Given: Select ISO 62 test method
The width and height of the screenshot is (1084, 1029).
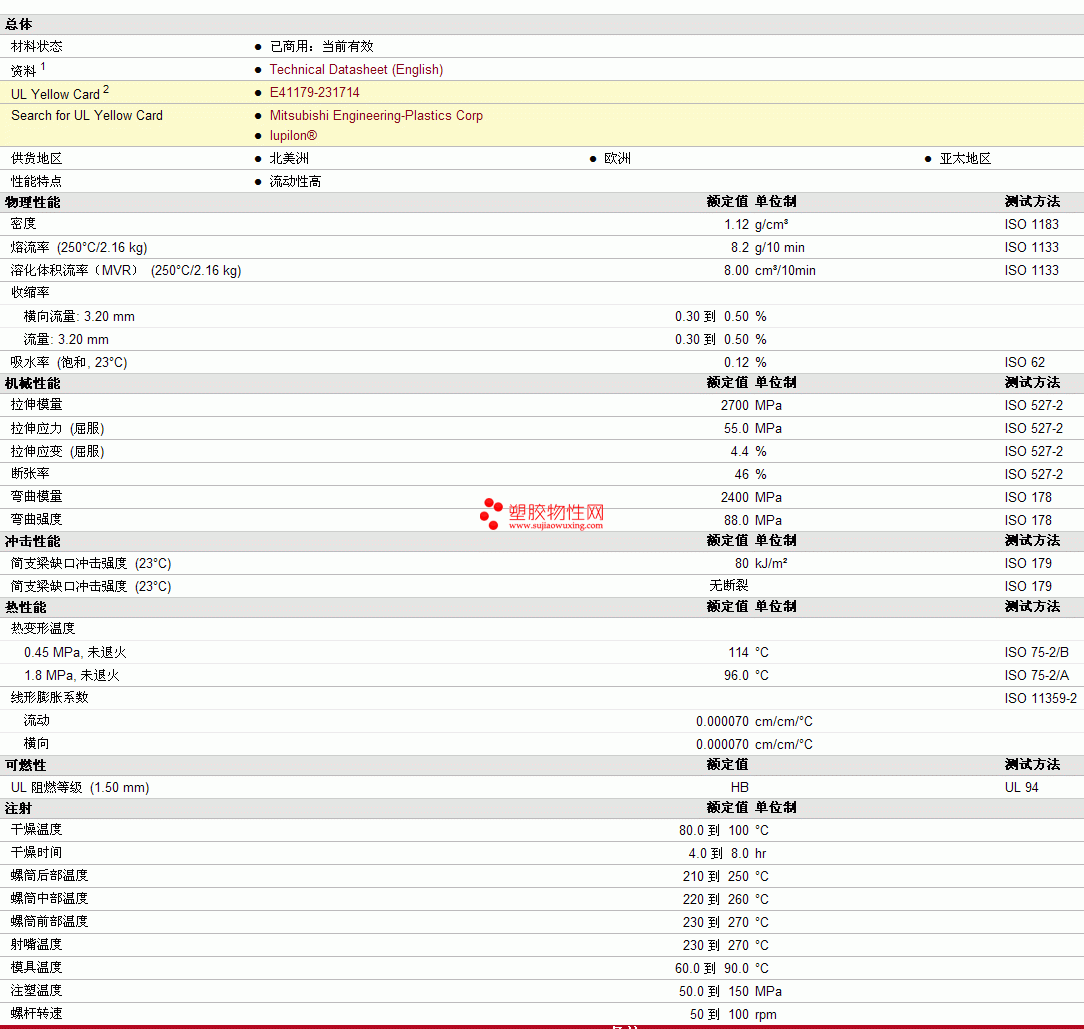Looking at the screenshot, I should (x=1025, y=362).
